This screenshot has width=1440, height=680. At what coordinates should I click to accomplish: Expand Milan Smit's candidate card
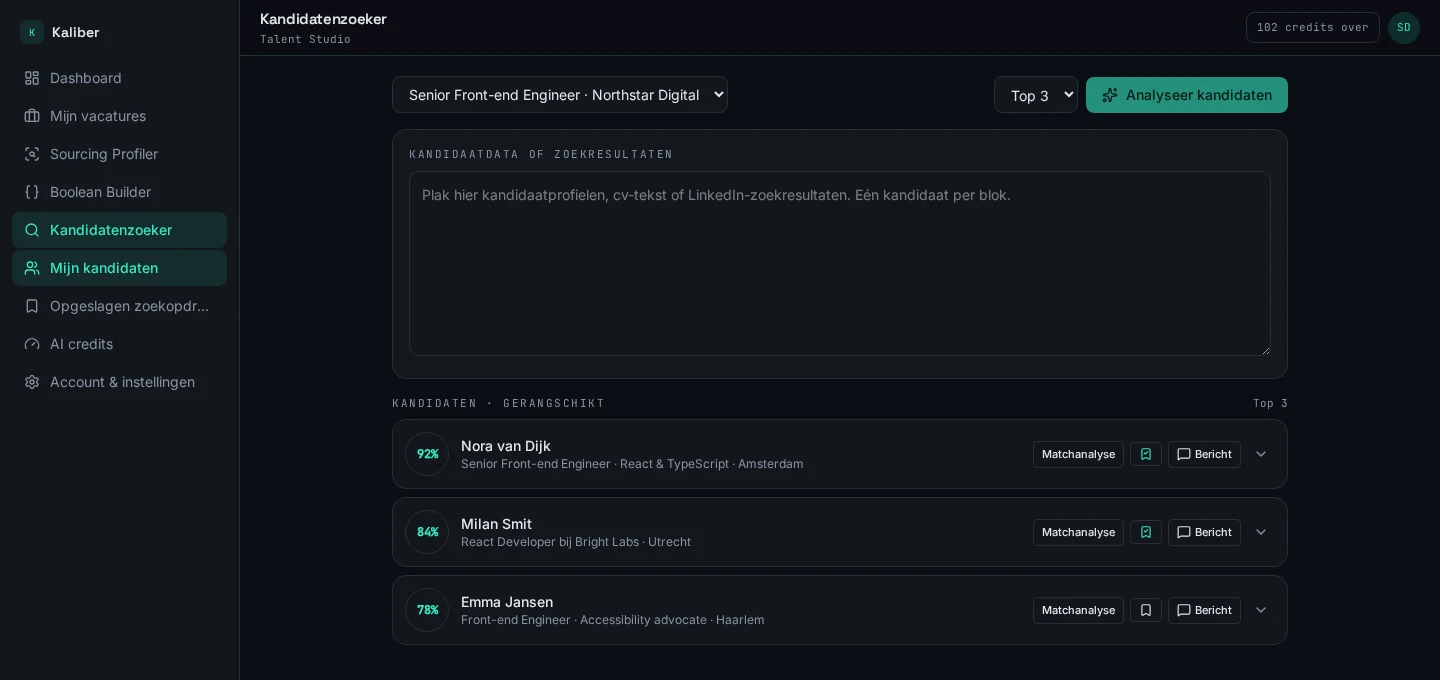[x=1261, y=532]
